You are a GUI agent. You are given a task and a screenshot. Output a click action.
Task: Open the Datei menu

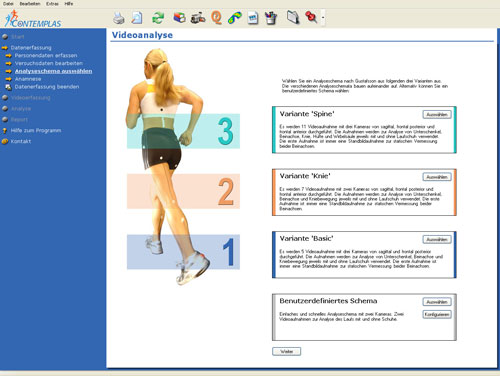tap(8, 4)
